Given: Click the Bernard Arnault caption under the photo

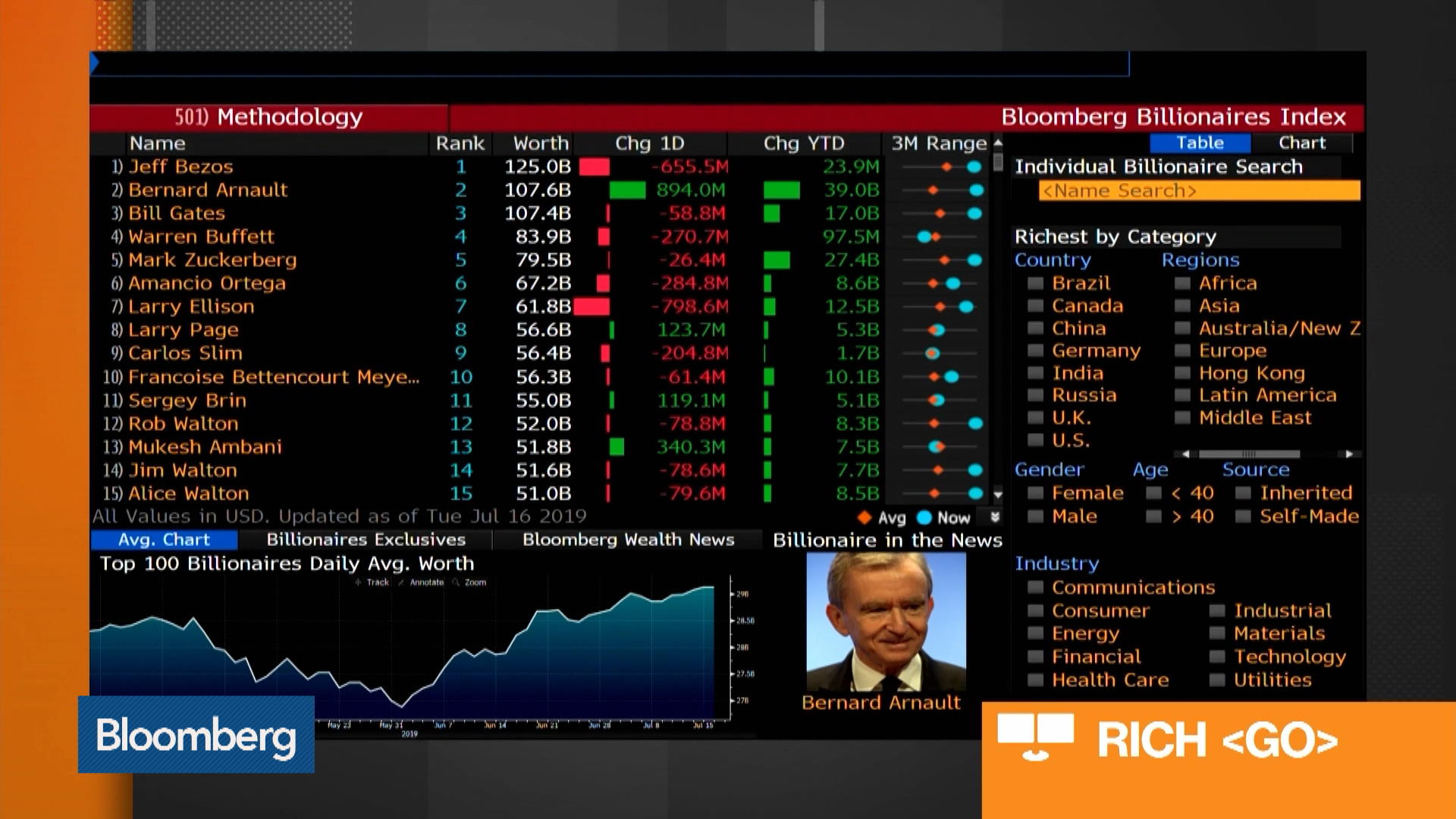Looking at the screenshot, I should click(x=880, y=703).
